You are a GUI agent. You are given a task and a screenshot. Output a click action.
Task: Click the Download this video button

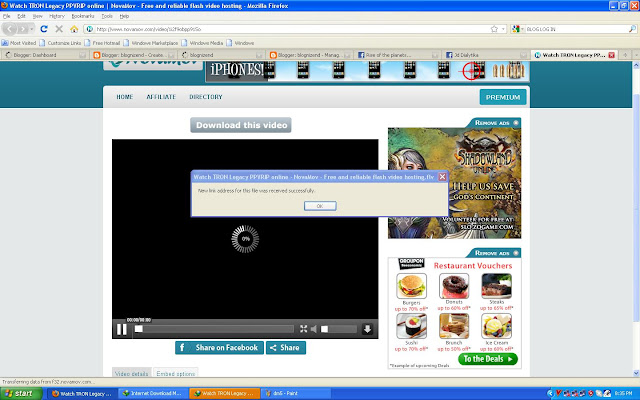click(x=241, y=125)
